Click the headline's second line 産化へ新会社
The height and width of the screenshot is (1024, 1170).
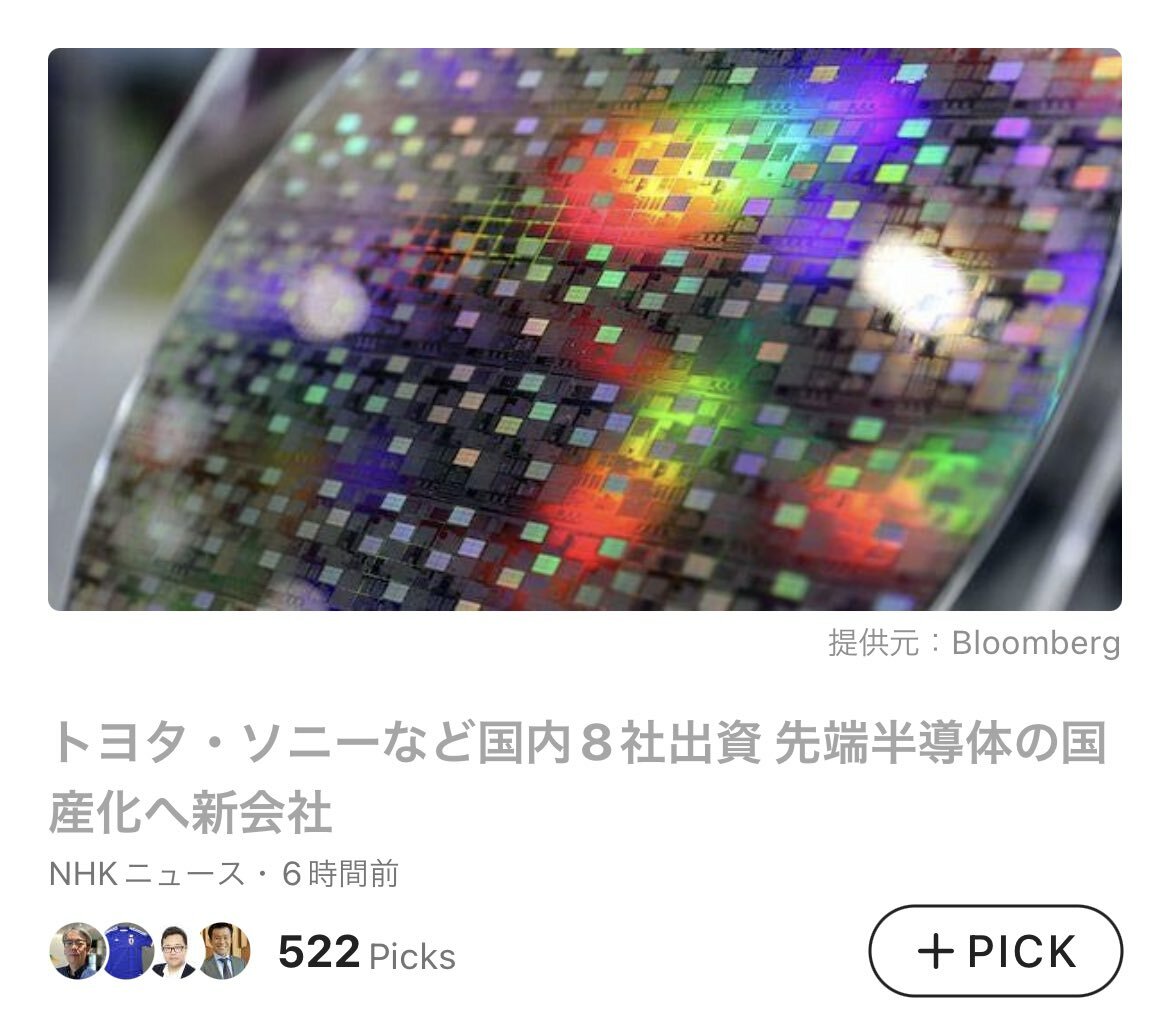(x=190, y=812)
